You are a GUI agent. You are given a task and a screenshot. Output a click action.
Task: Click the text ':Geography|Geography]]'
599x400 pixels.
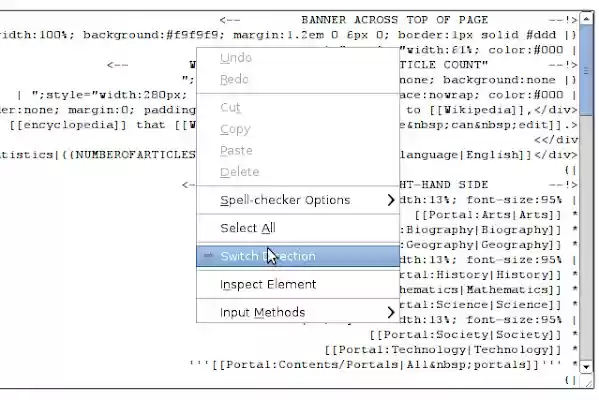(x=480, y=245)
